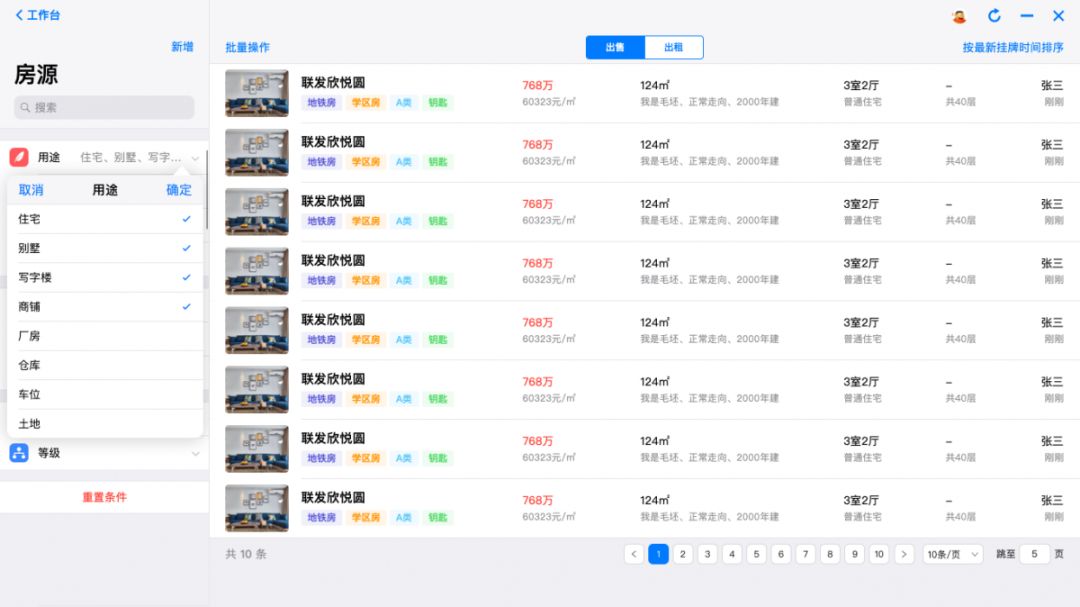Confirm usage selection with 确定
Screen dimensions: 1080x607
pyautogui.click(x=179, y=190)
